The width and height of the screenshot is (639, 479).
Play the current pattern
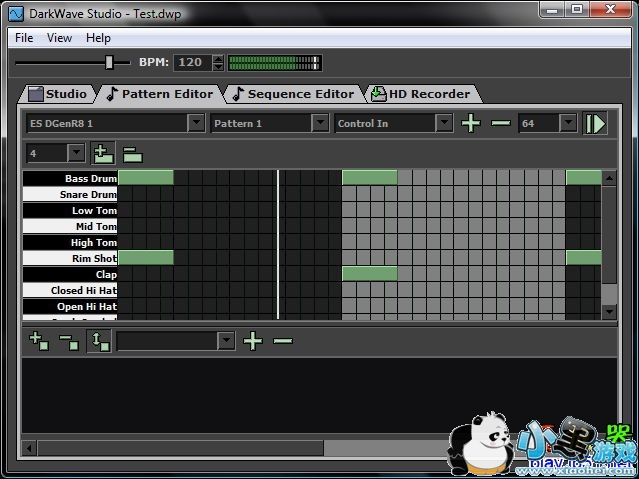coord(595,123)
